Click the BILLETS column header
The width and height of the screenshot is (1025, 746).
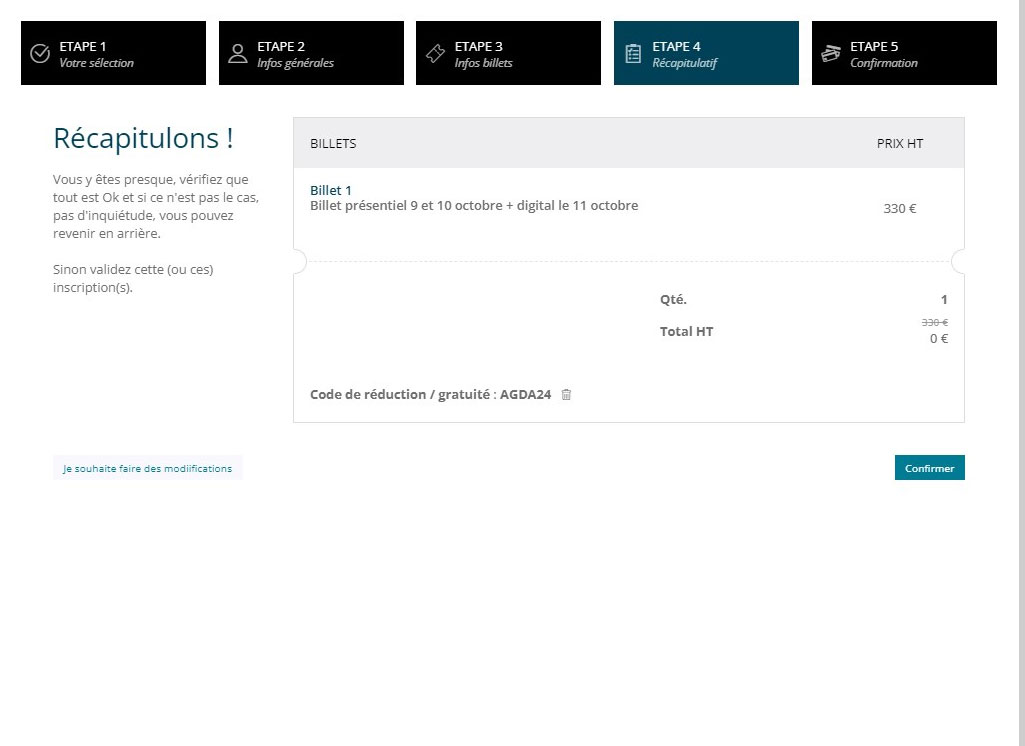click(x=333, y=143)
